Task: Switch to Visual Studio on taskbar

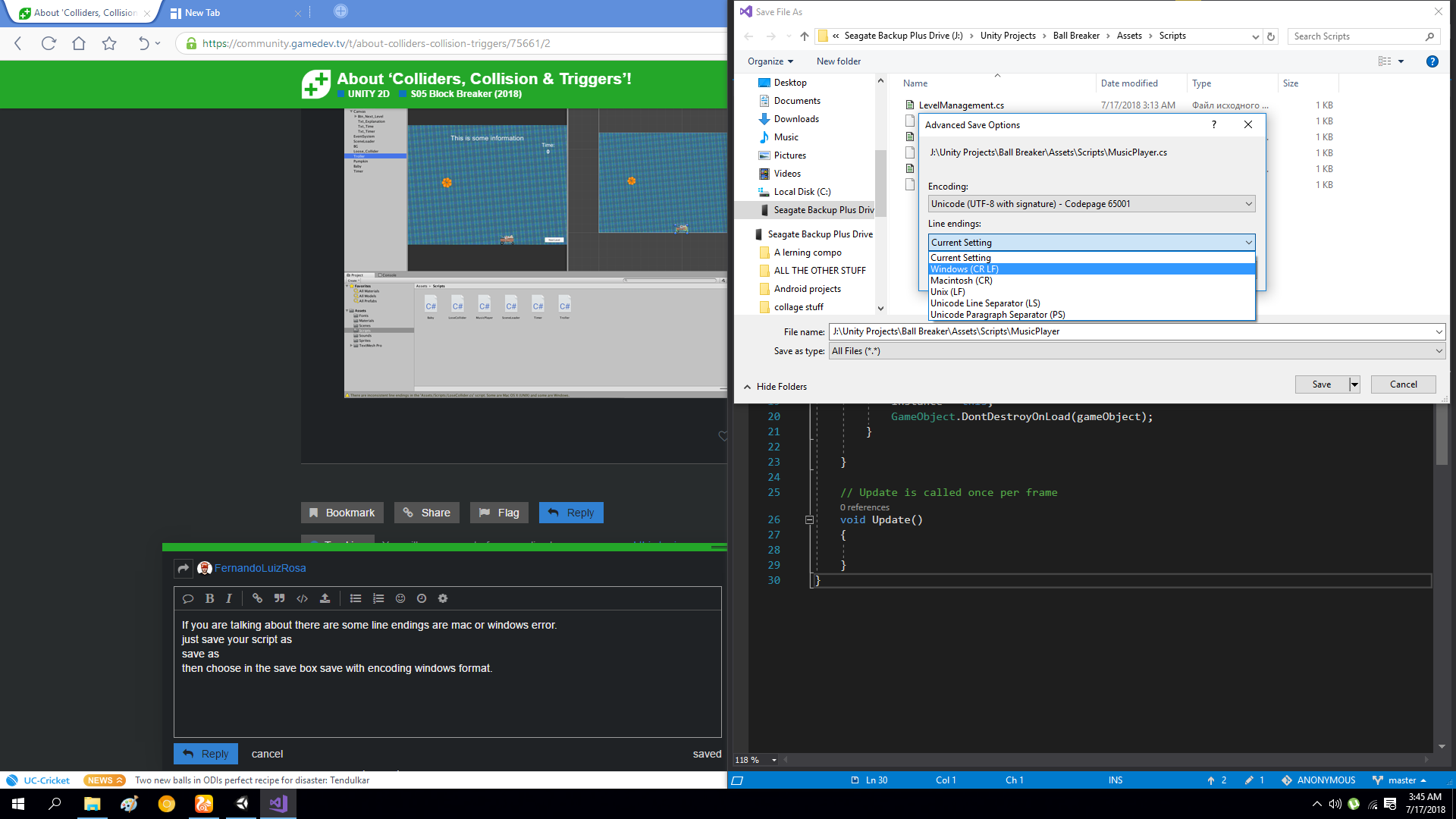Action: pos(278,804)
